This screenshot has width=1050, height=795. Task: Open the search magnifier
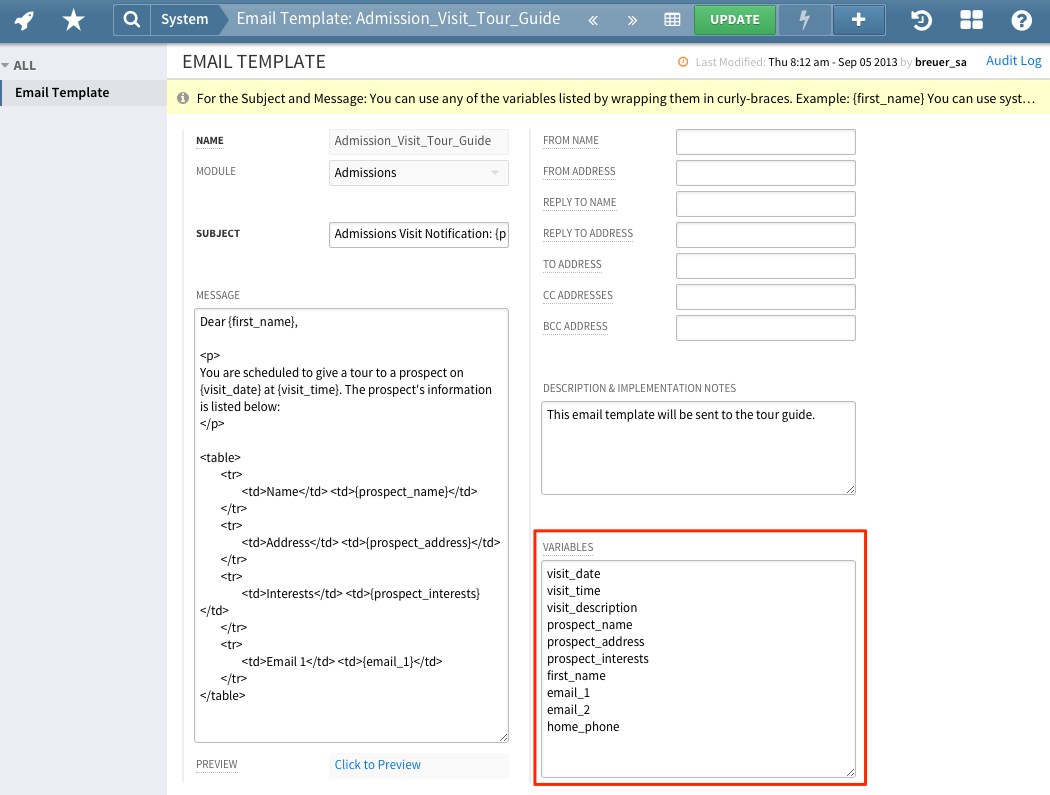133,19
